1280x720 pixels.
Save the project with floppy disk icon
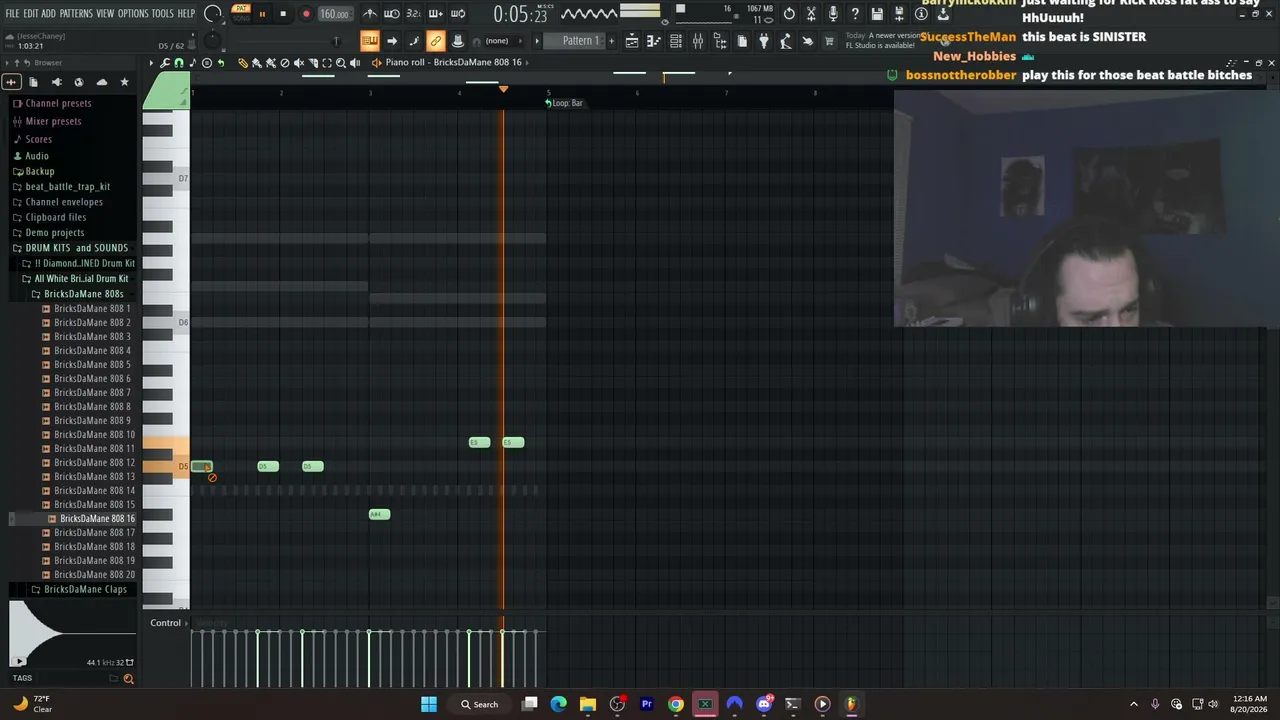coord(877,14)
